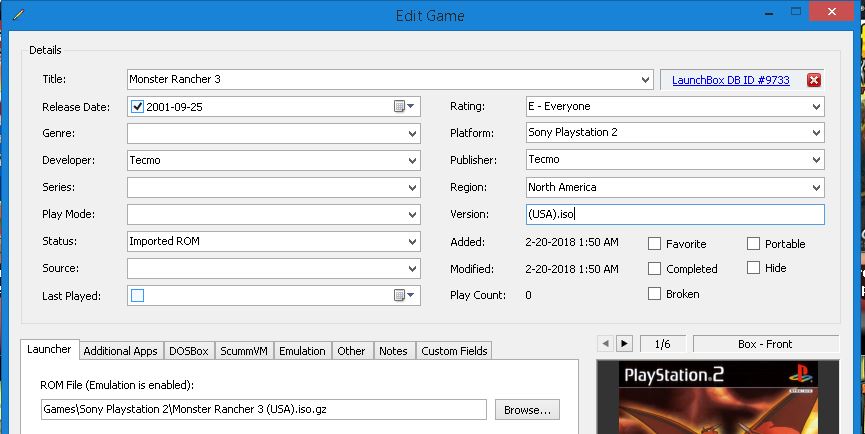865x434 pixels.
Task: Open the DOSBox tab
Action: tap(189, 351)
